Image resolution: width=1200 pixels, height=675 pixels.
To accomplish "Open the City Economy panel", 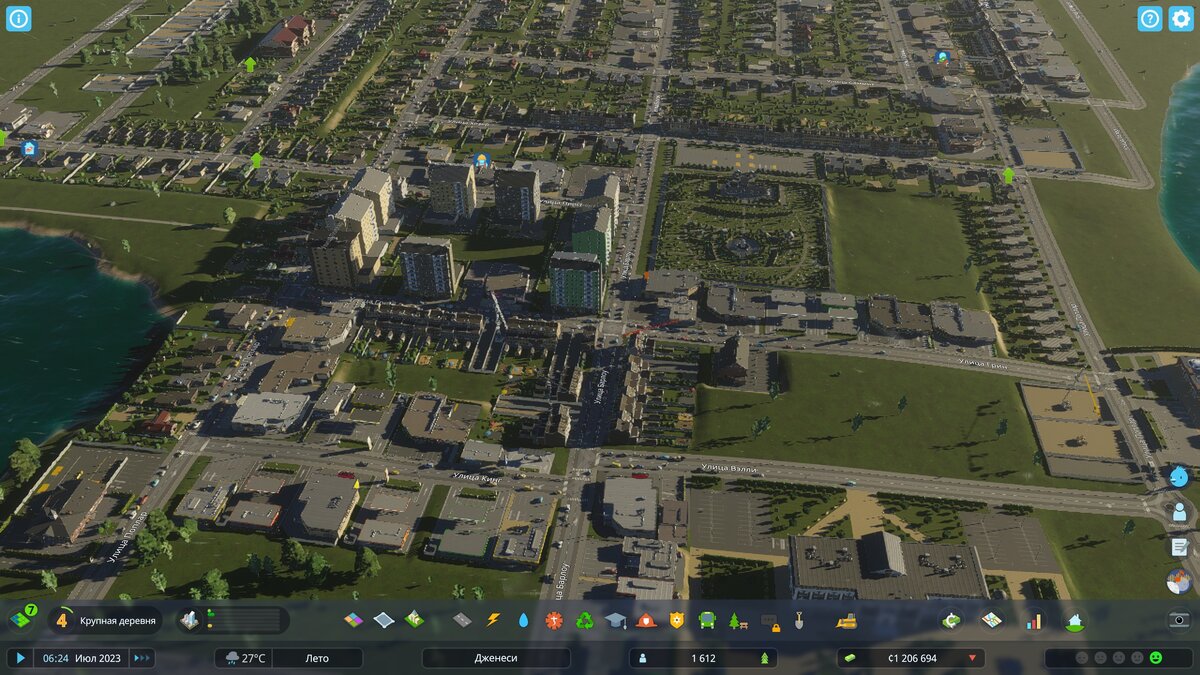I will pos(952,620).
